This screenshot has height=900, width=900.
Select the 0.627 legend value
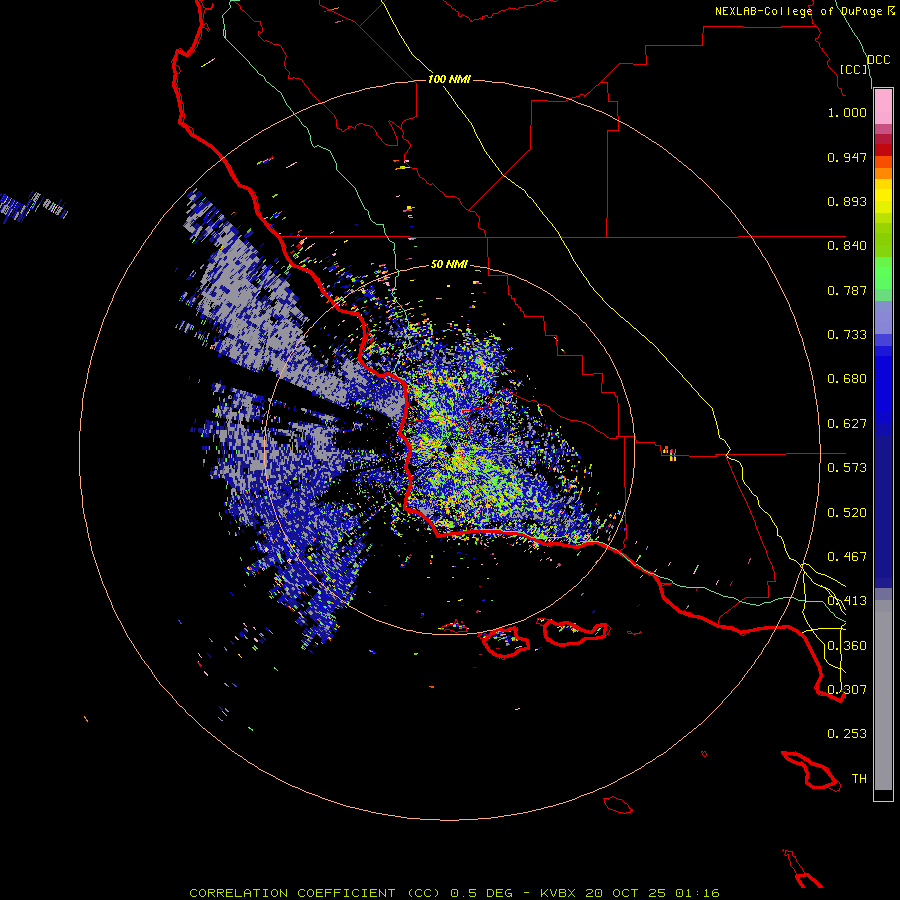(x=847, y=424)
